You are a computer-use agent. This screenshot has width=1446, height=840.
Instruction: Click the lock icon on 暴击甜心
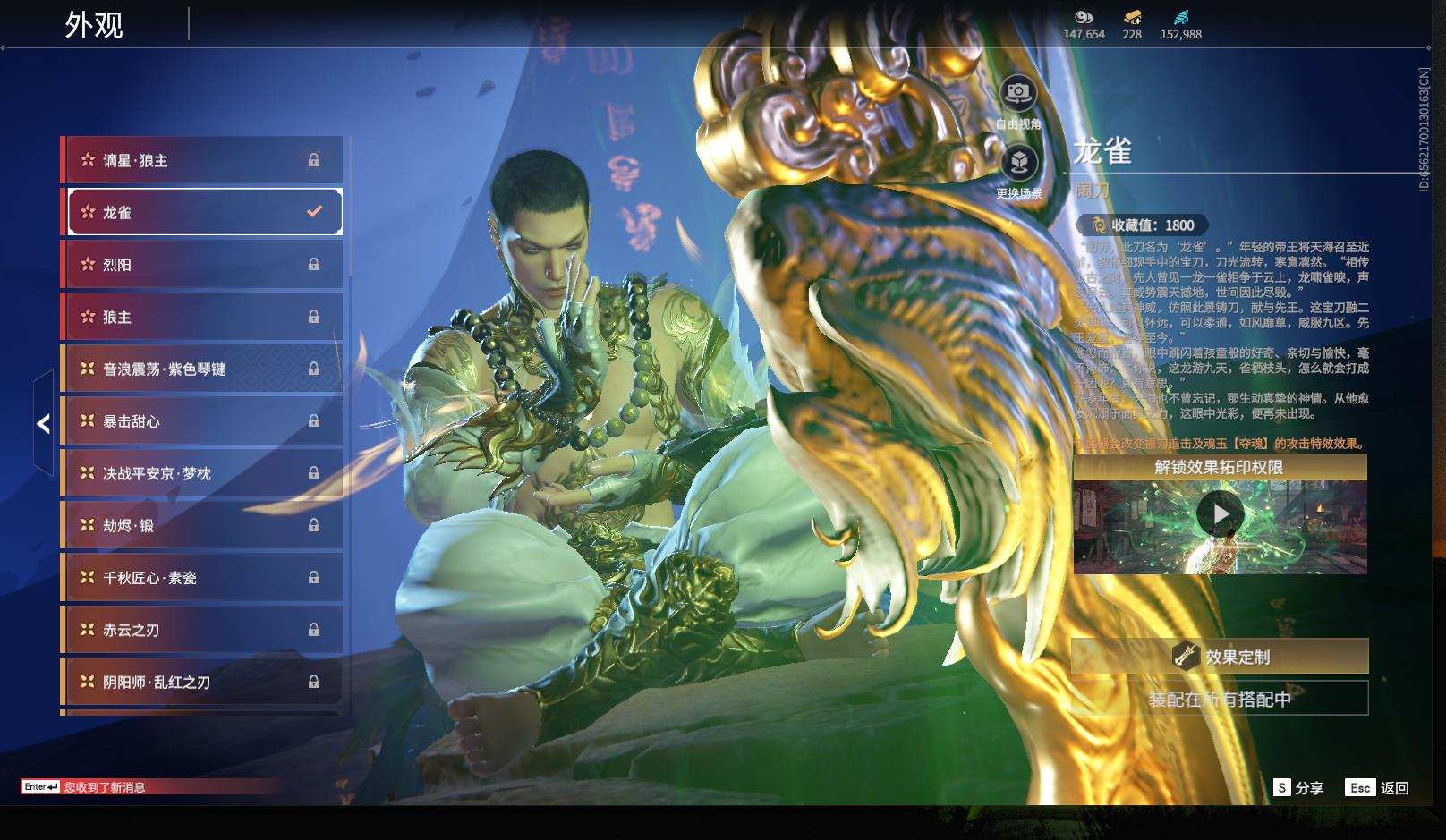pos(314,420)
